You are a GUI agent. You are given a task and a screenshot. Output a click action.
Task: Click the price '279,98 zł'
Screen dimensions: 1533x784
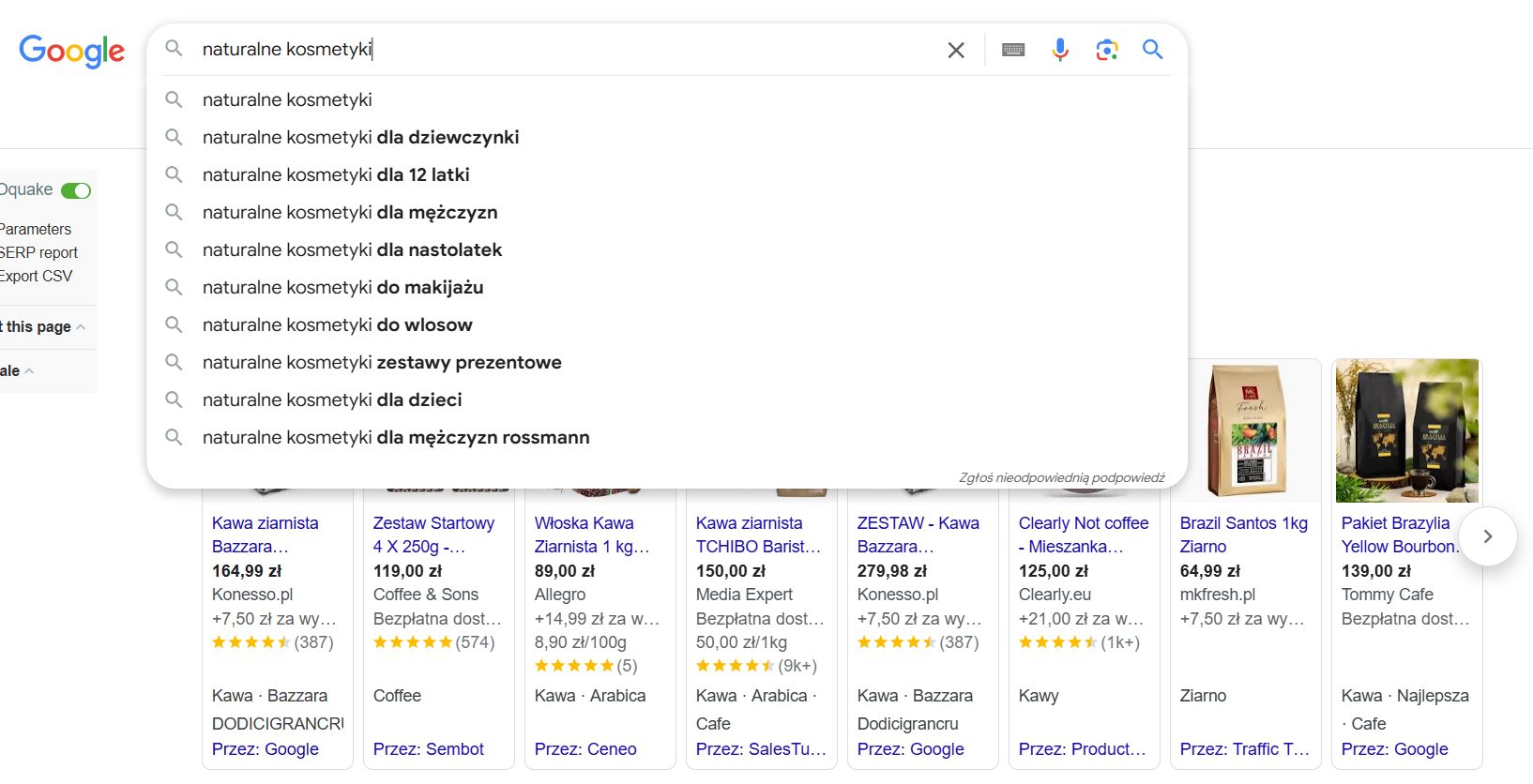[892, 571]
